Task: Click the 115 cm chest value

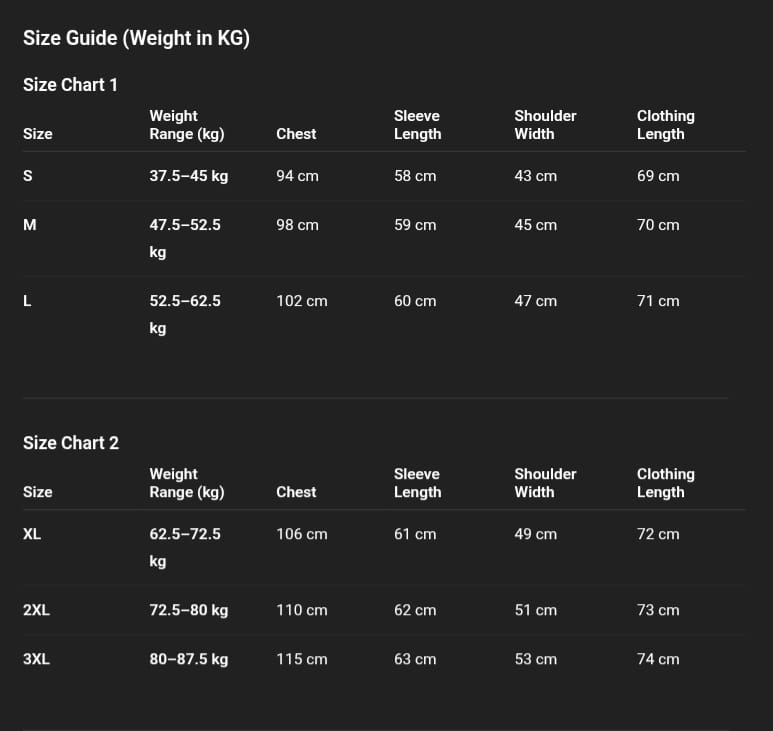Action: coord(301,659)
